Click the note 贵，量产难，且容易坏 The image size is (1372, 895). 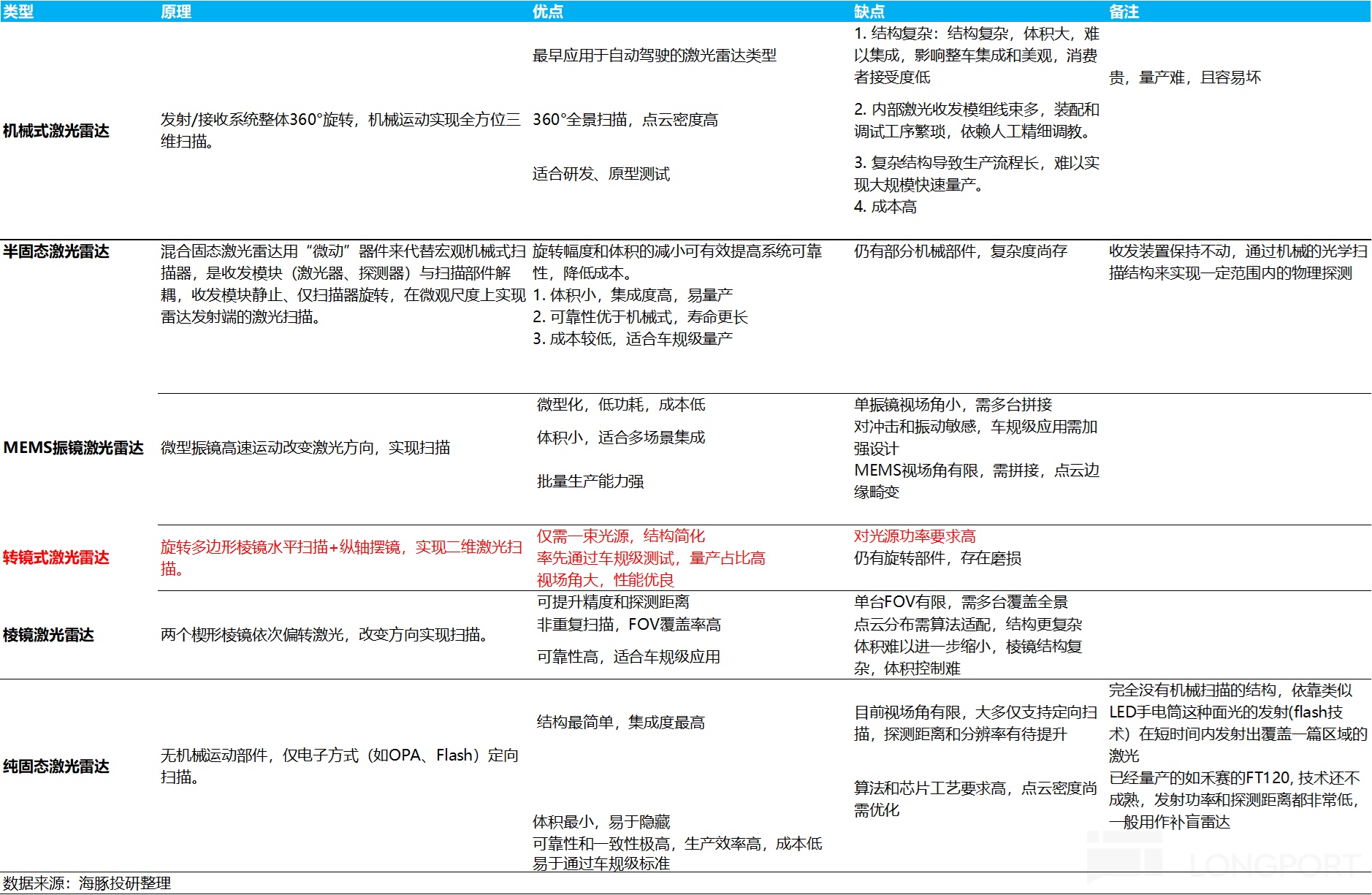(x=1185, y=77)
